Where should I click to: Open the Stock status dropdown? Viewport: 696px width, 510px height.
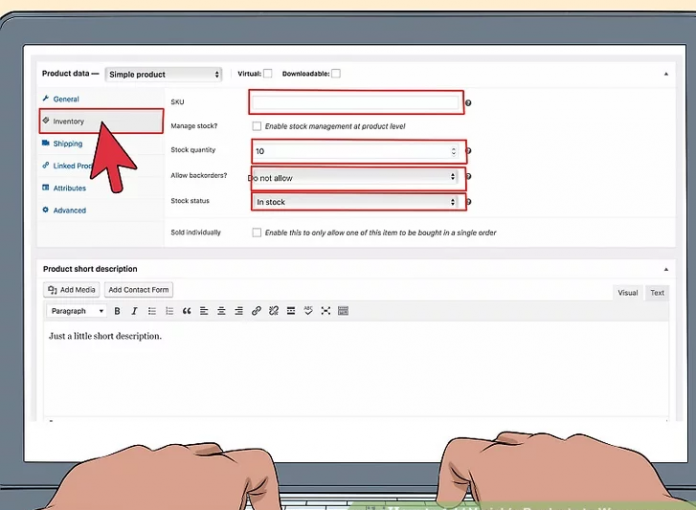click(x=355, y=202)
